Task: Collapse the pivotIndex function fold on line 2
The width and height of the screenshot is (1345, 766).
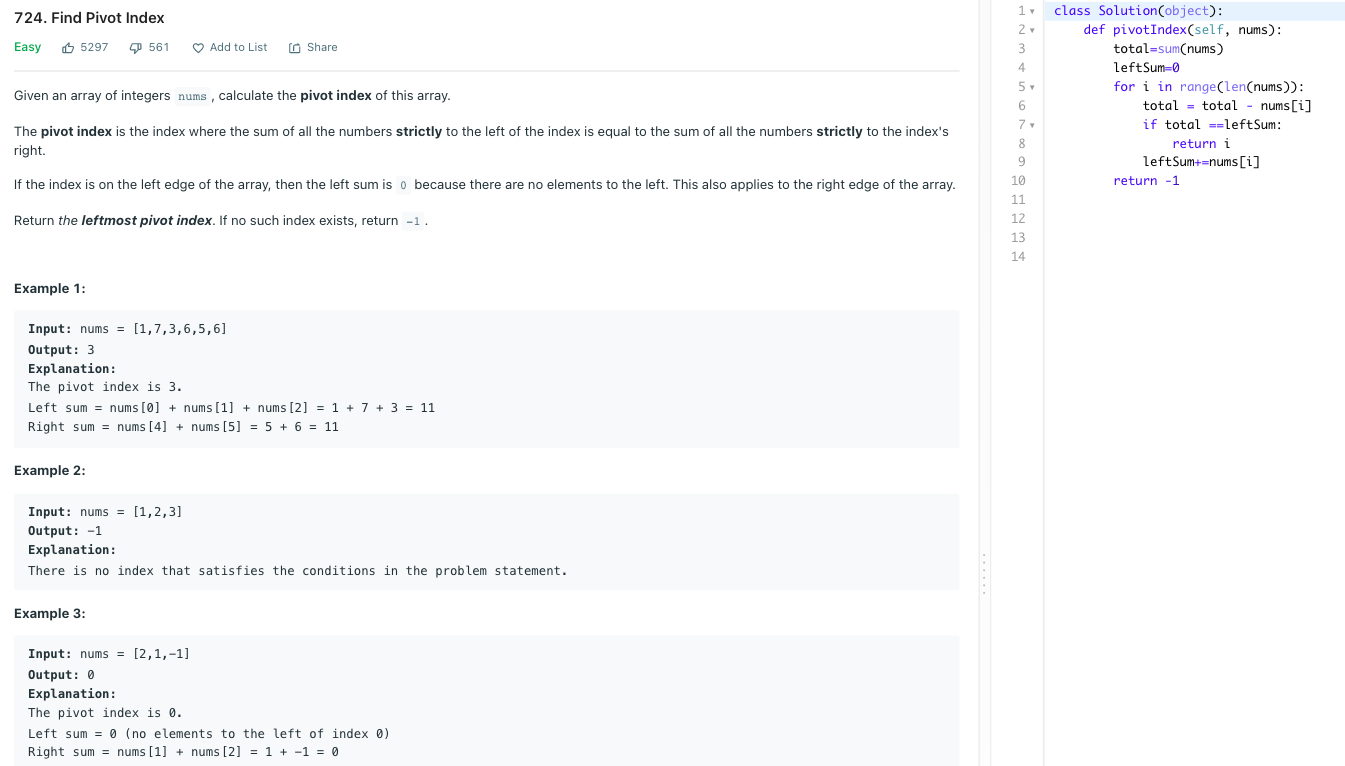Action: click(x=1033, y=29)
